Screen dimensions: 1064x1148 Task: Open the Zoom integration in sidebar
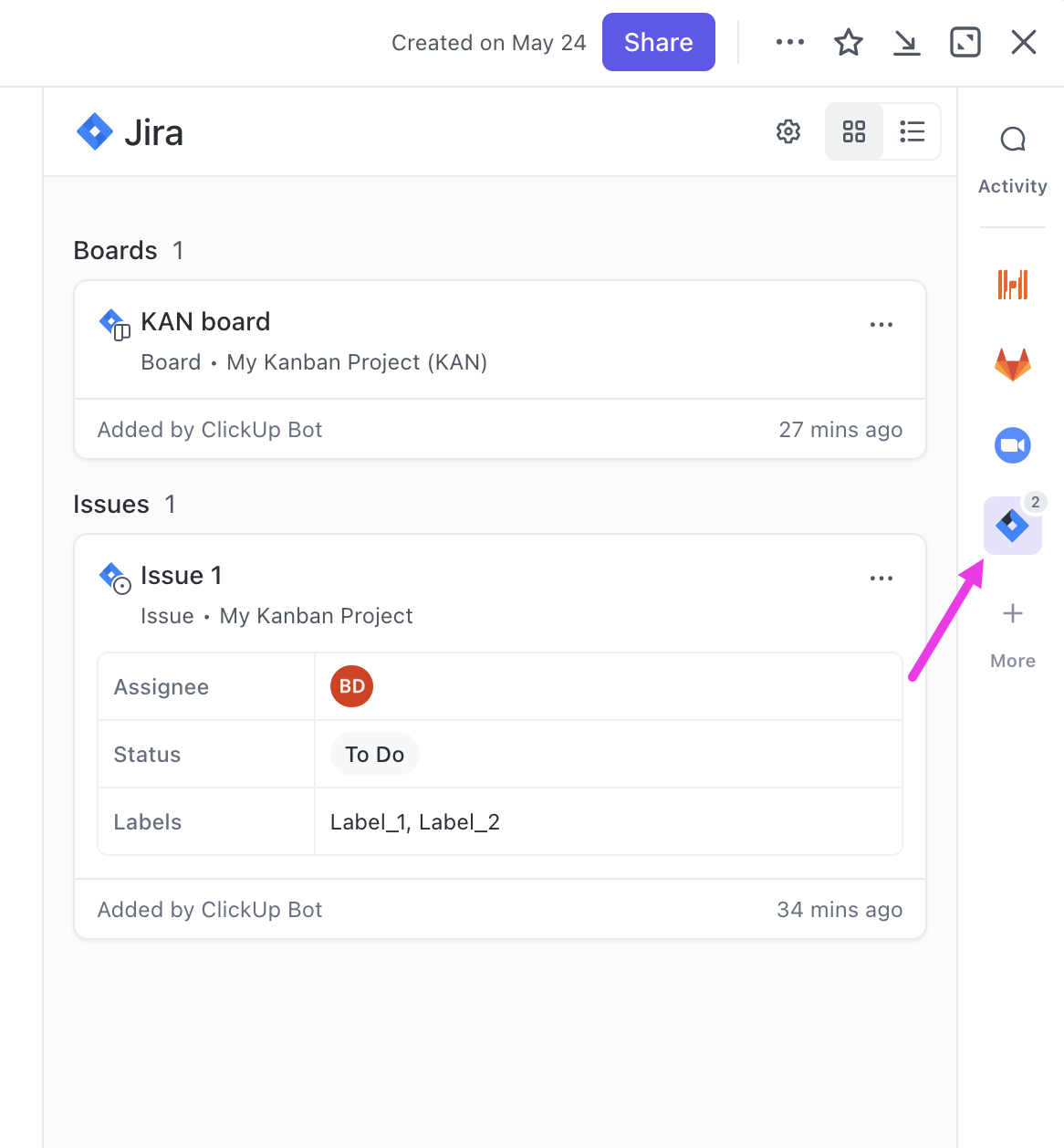(1012, 445)
